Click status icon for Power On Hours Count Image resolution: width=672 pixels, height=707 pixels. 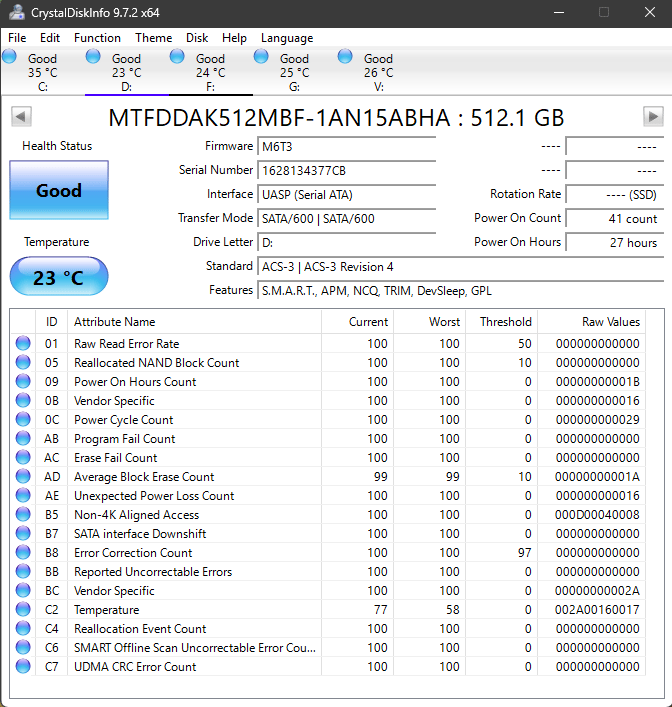(x=23, y=381)
